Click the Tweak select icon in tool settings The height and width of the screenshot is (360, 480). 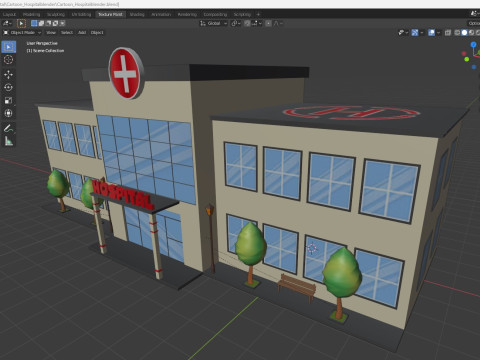(21, 23)
